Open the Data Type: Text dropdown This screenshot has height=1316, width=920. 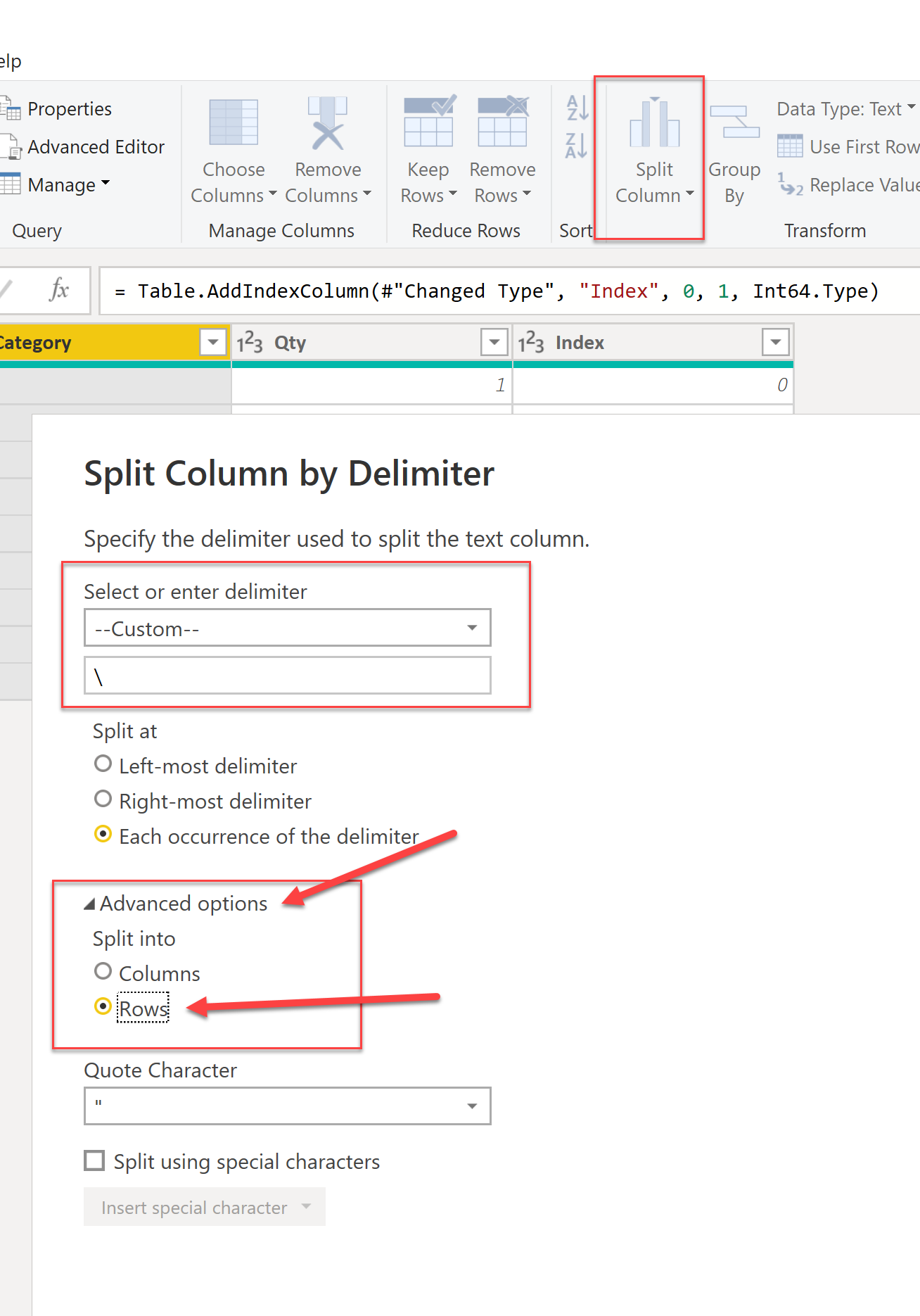[846, 109]
